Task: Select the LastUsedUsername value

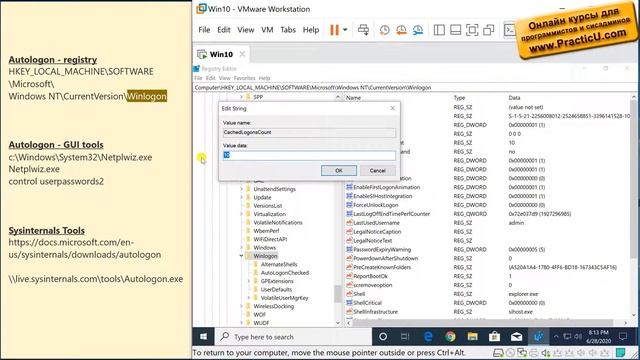Action: [376, 223]
